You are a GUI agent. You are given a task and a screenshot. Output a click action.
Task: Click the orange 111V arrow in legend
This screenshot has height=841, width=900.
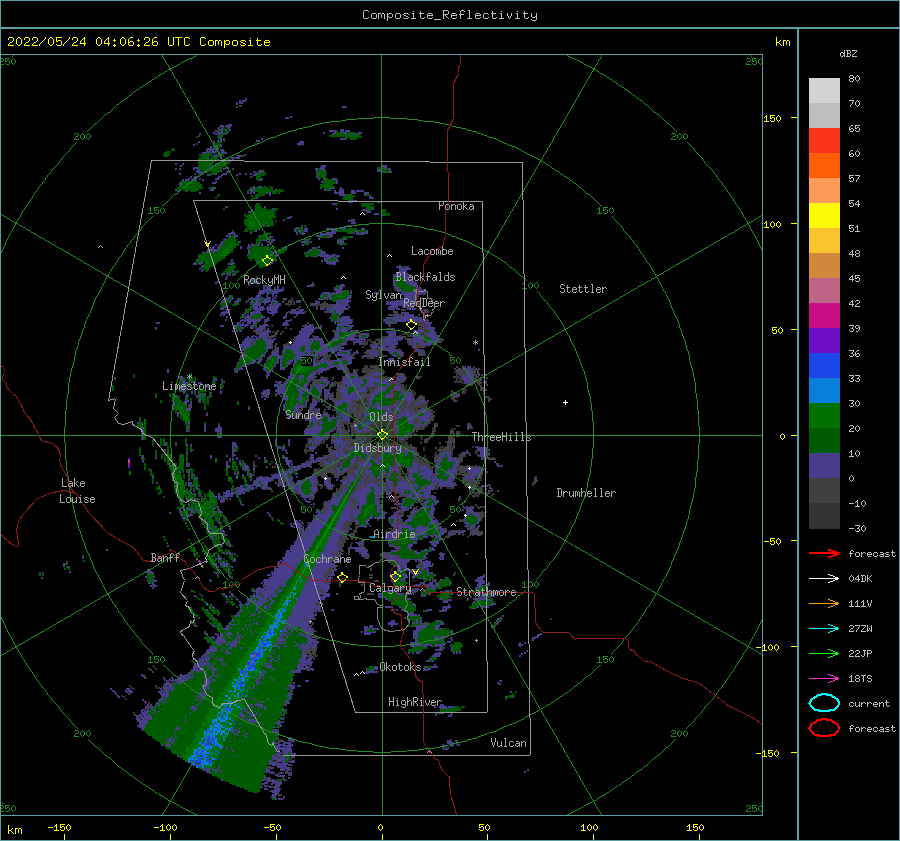(x=824, y=603)
